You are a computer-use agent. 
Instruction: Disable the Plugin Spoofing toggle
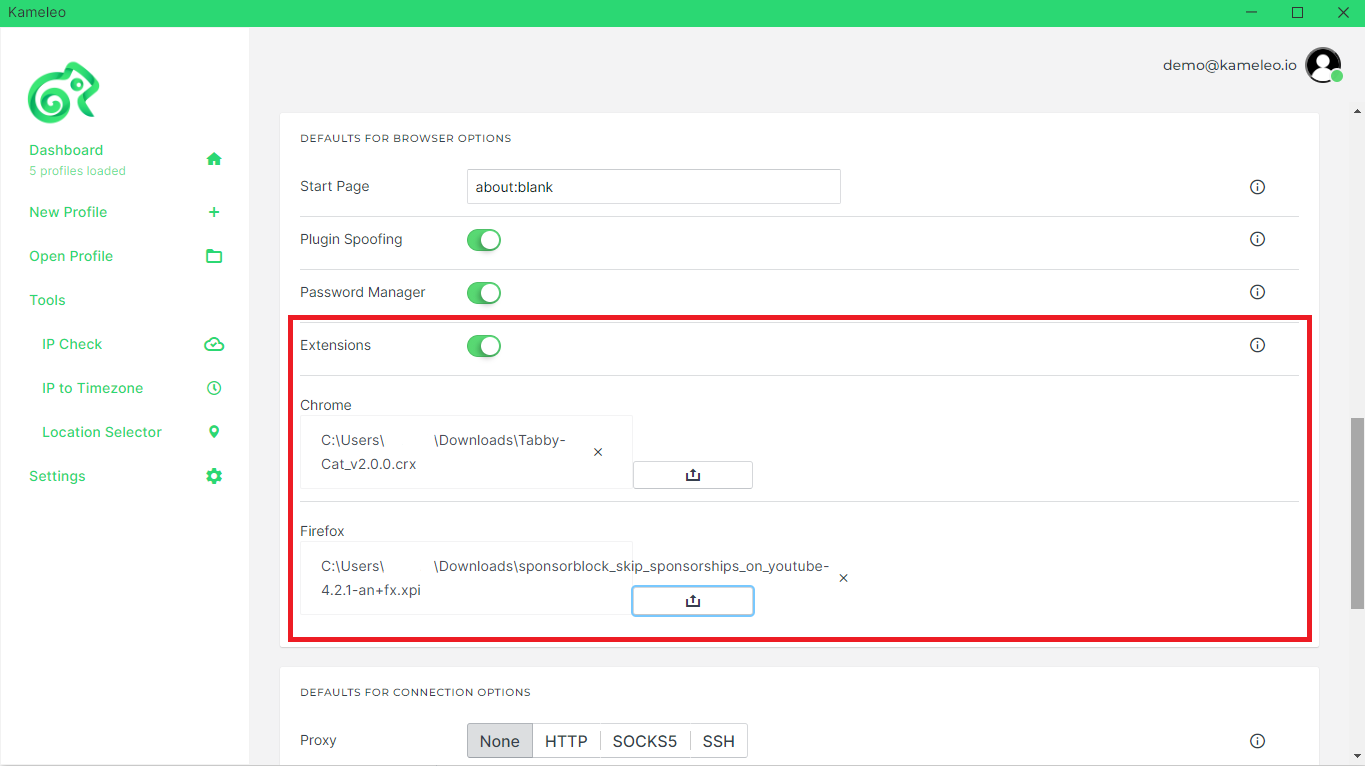pyautogui.click(x=484, y=240)
